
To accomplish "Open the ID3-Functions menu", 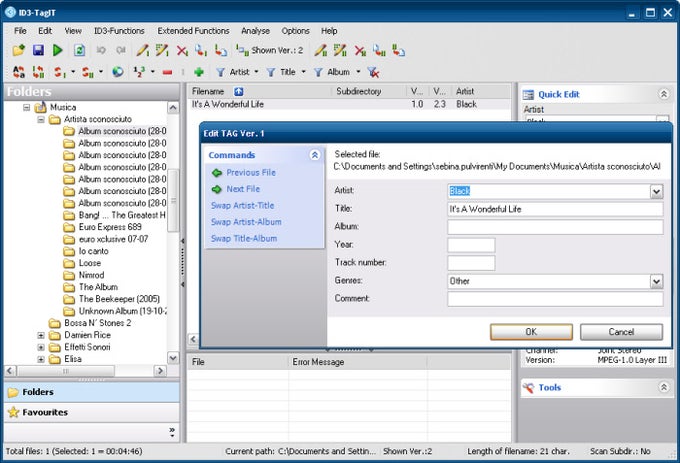I will [118, 31].
